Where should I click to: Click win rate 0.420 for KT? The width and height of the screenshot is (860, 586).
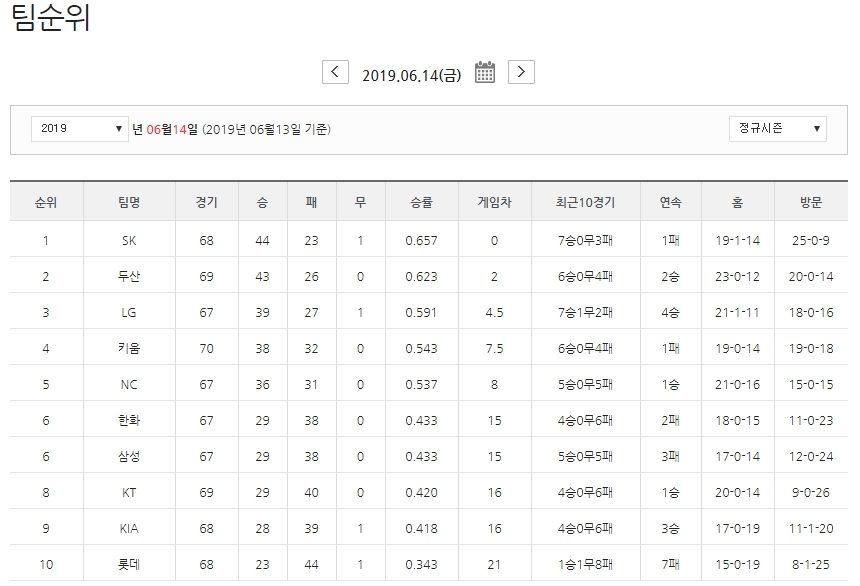(421, 493)
